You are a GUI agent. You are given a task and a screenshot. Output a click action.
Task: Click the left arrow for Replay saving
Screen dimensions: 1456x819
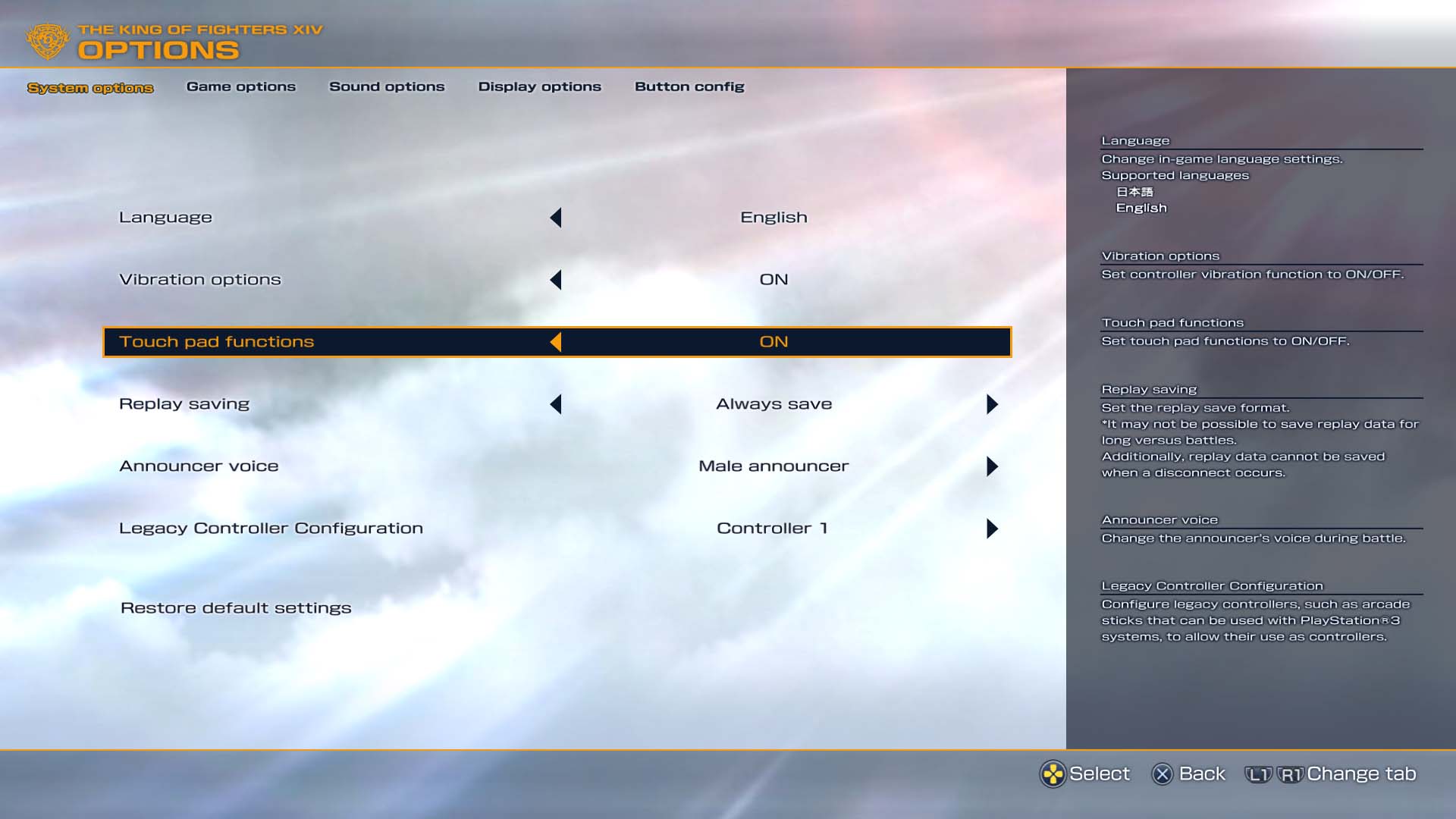click(556, 404)
